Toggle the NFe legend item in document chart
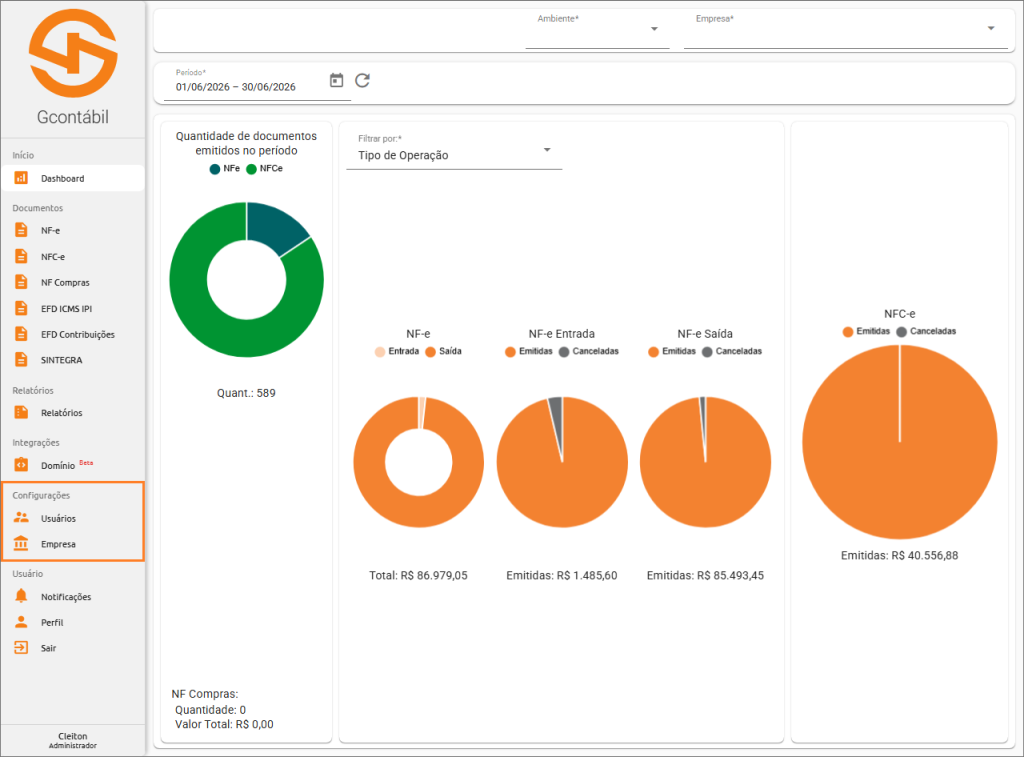Viewport: 1024px width, 757px height. (225, 169)
